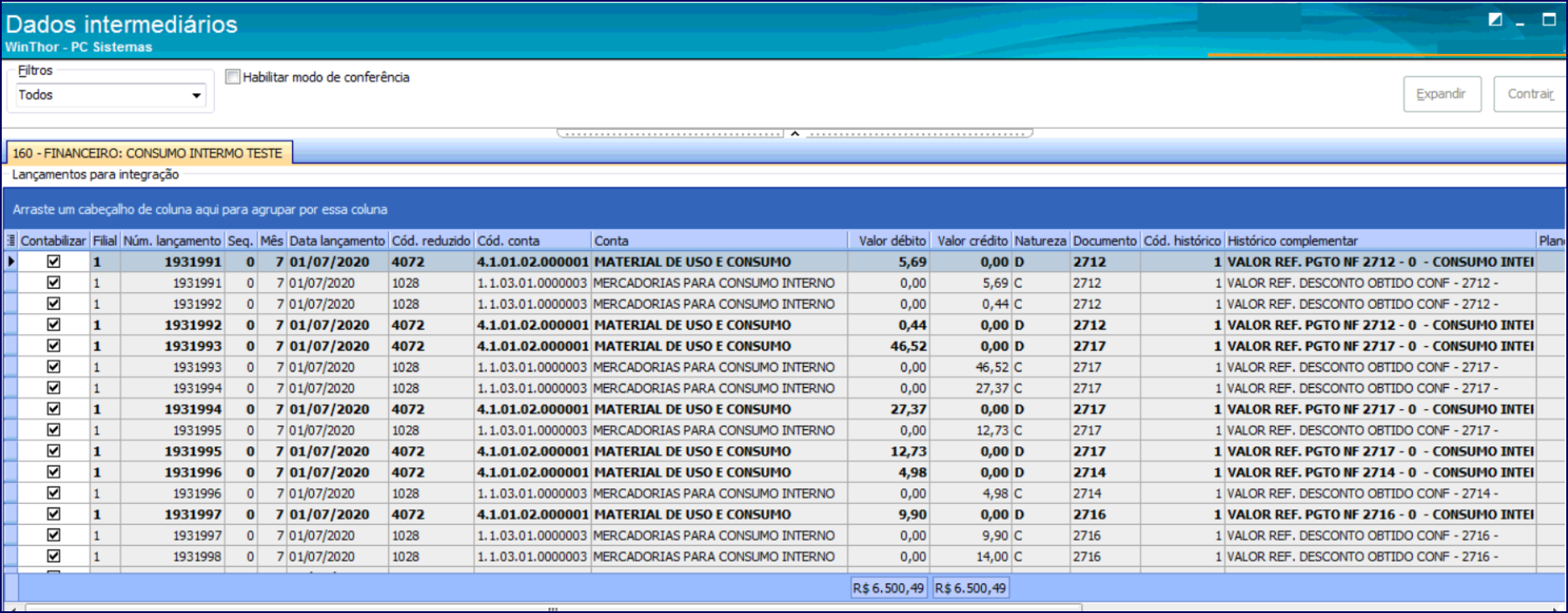Sort by the Filial column header
The image size is (1568, 613).
pos(105,241)
